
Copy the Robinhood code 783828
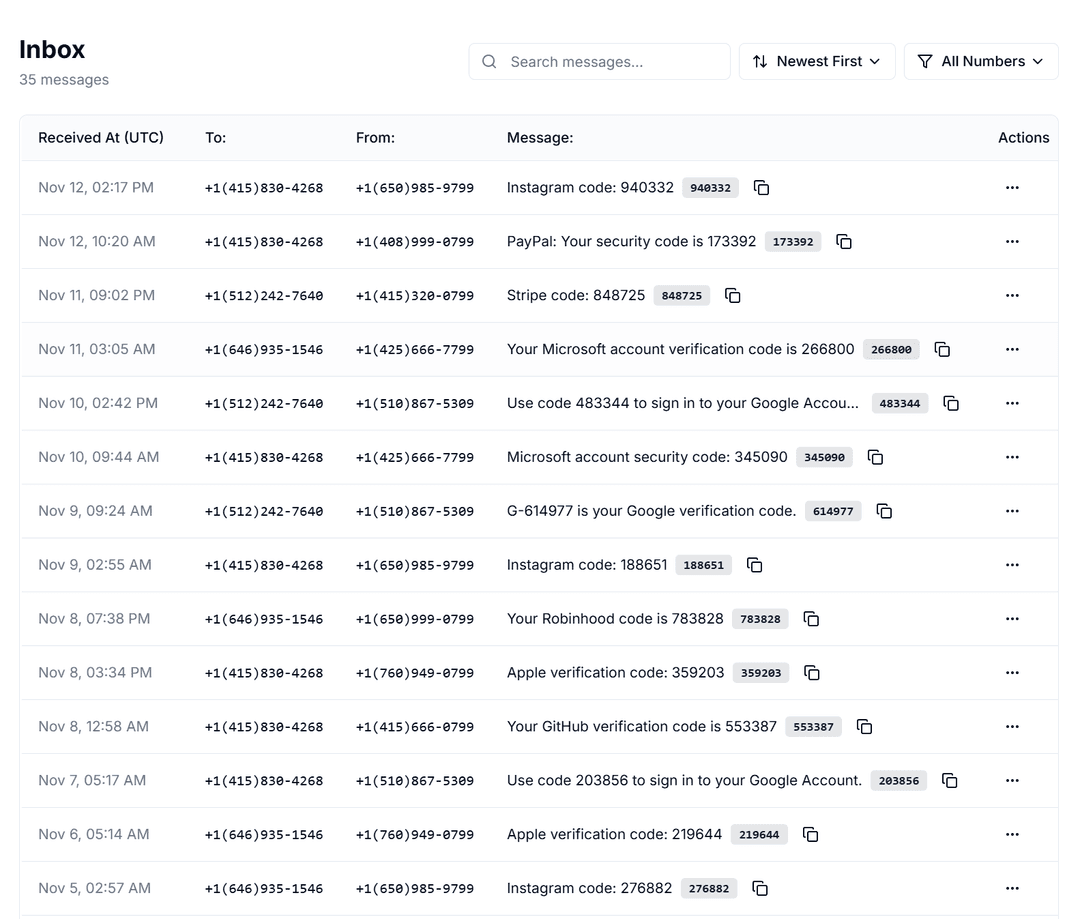(811, 618)
